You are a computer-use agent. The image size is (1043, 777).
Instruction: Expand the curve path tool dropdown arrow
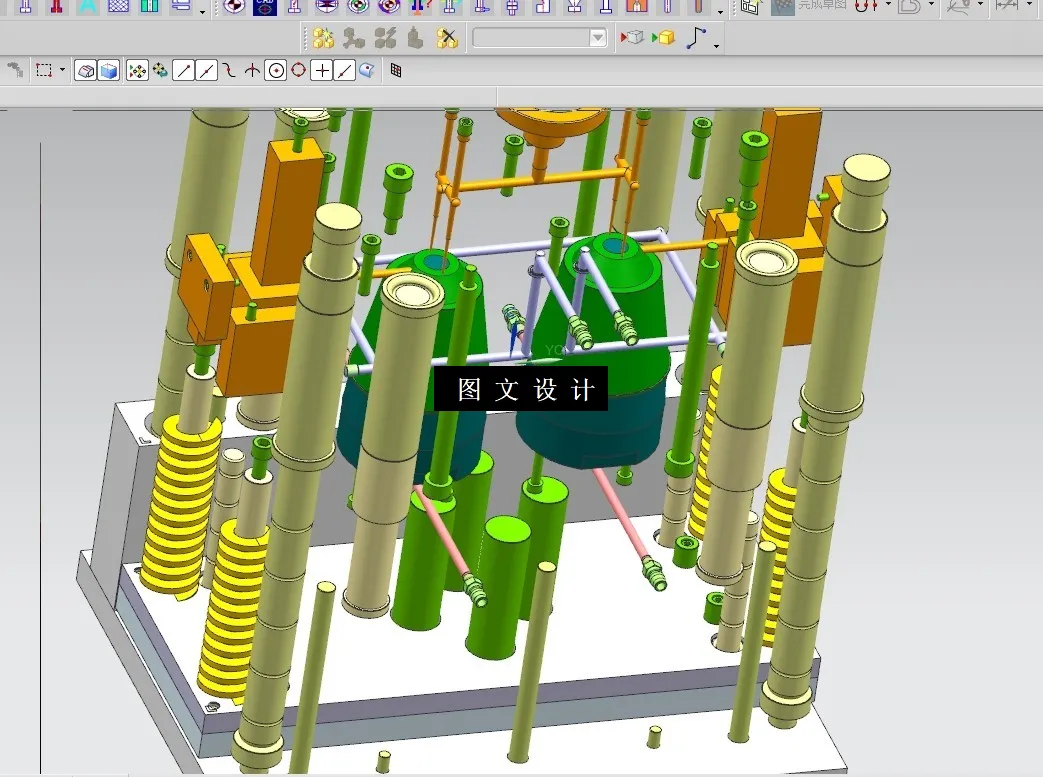tap(716, 45)
